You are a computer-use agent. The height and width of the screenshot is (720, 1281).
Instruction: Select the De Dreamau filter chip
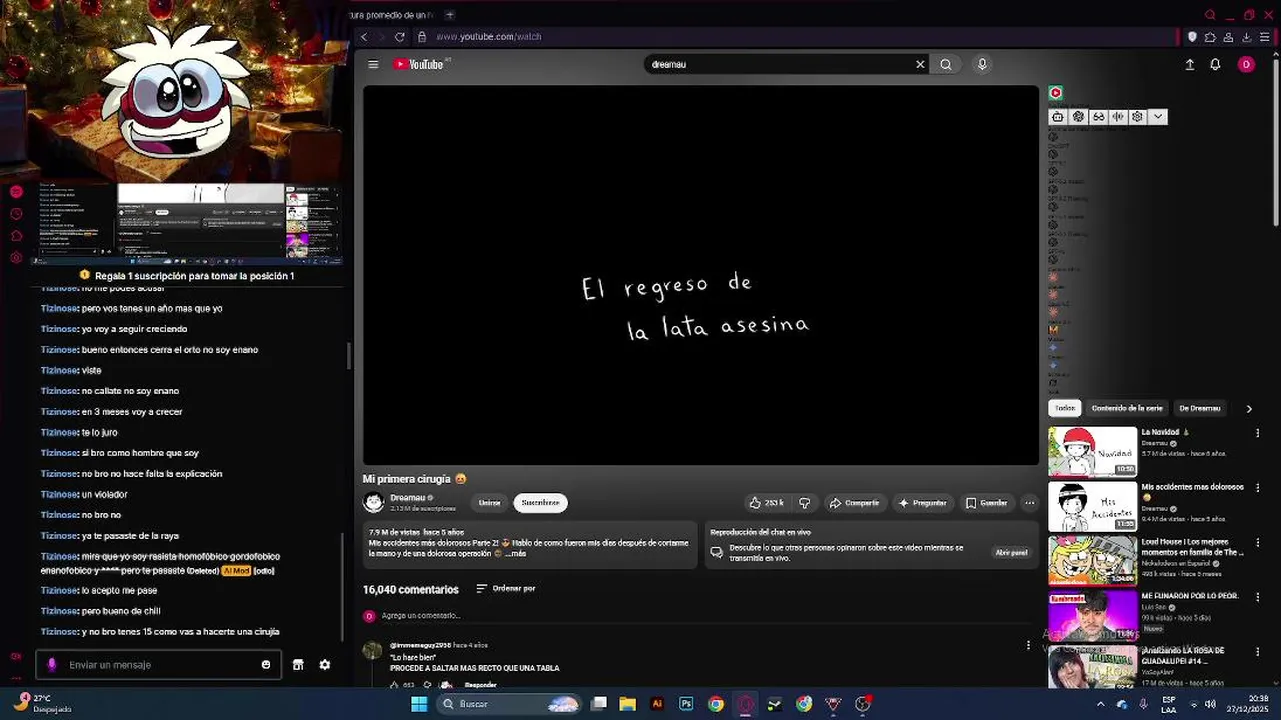(1199, 408)
